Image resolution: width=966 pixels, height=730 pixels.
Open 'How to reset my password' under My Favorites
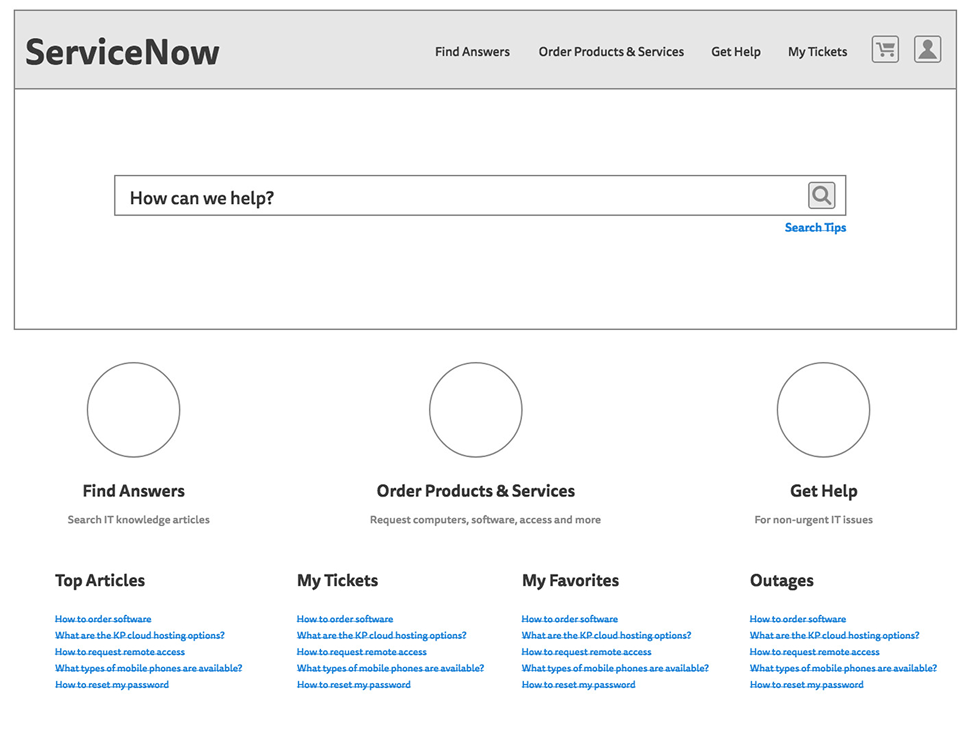click(578, 685)
